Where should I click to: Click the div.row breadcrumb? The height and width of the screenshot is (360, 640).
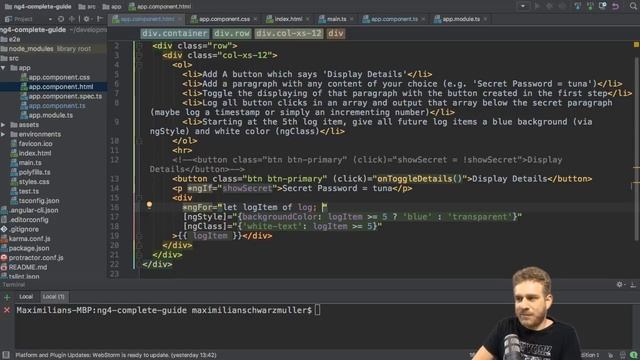(x=231, y=33)
